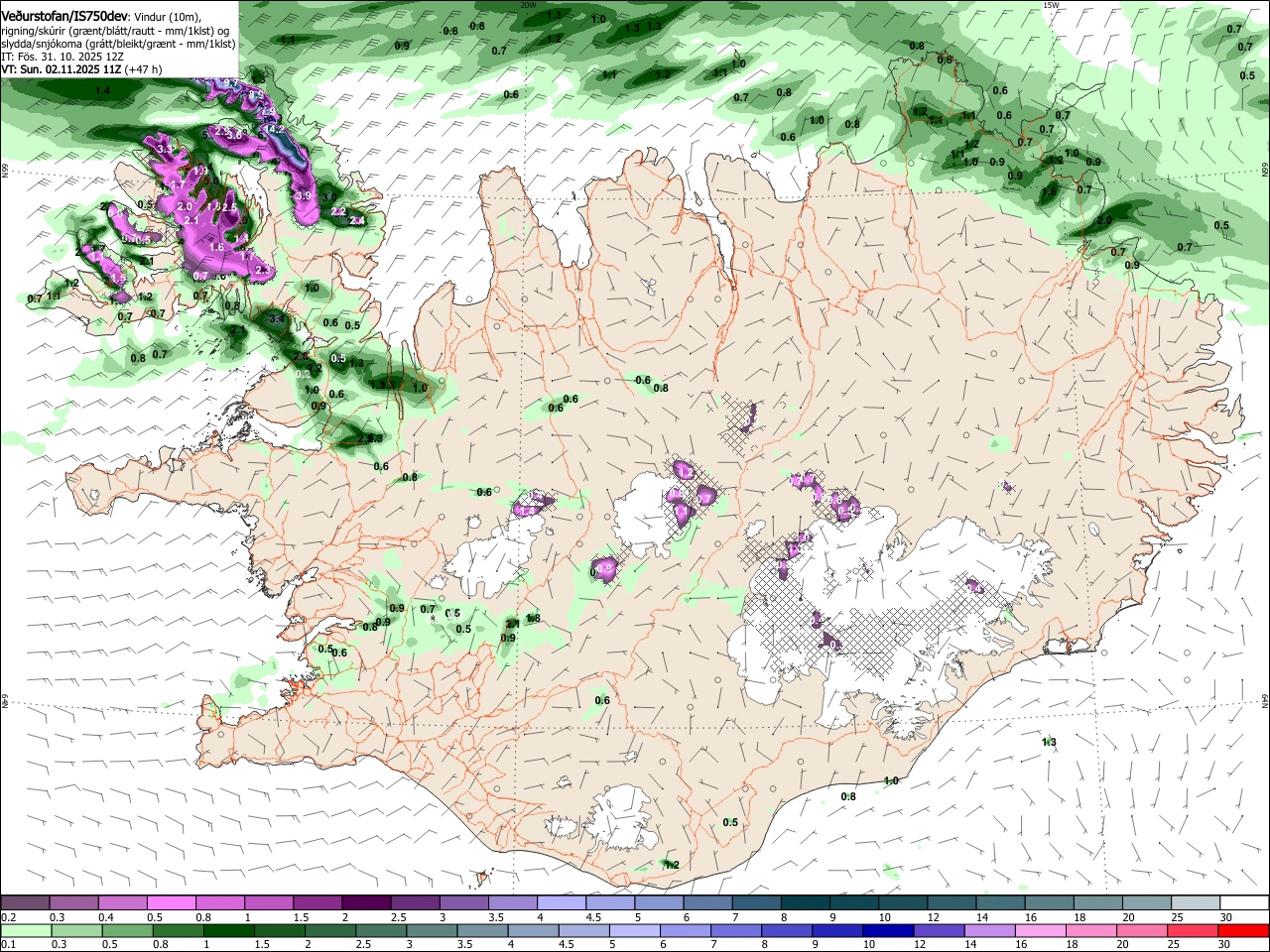Pick the darkest purple swatch between 2 and 2.5
Viewport: 1270px width, 952px height.
point(366,903)
